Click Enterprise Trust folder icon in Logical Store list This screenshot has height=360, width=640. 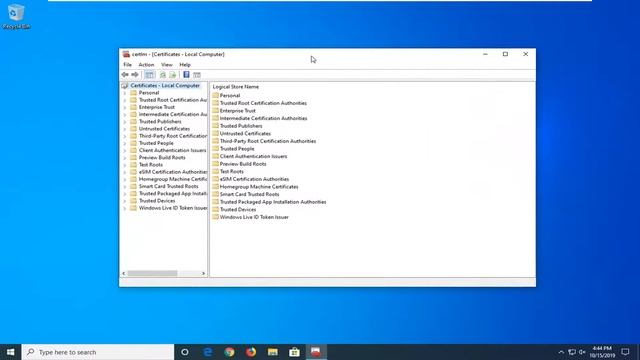point(216,111)
